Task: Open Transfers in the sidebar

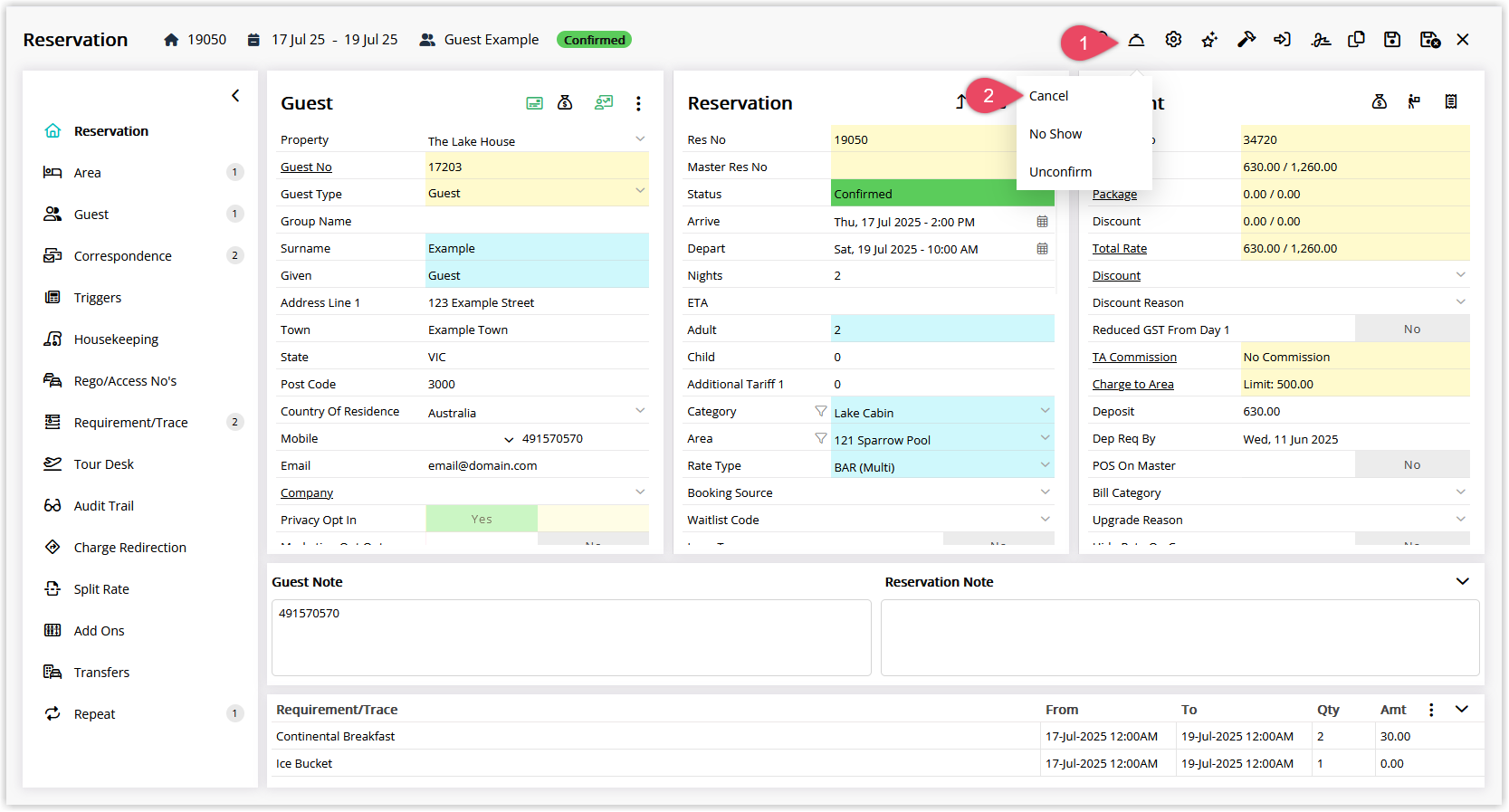Action: click(x=101, y=672)
